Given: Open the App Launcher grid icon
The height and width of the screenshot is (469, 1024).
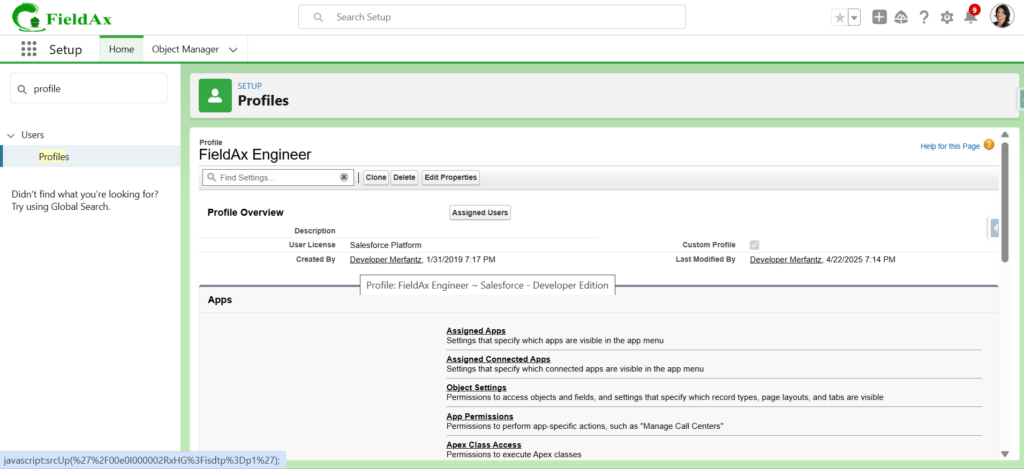Looking at the screenshot, I should [x=29, y=50].
